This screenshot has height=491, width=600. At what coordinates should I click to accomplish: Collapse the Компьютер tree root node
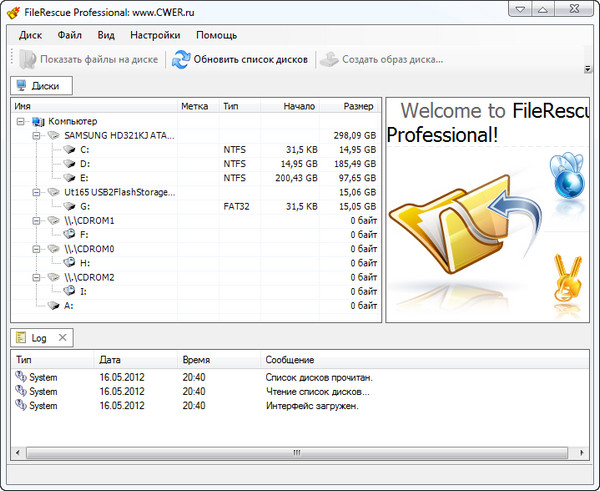22,121
